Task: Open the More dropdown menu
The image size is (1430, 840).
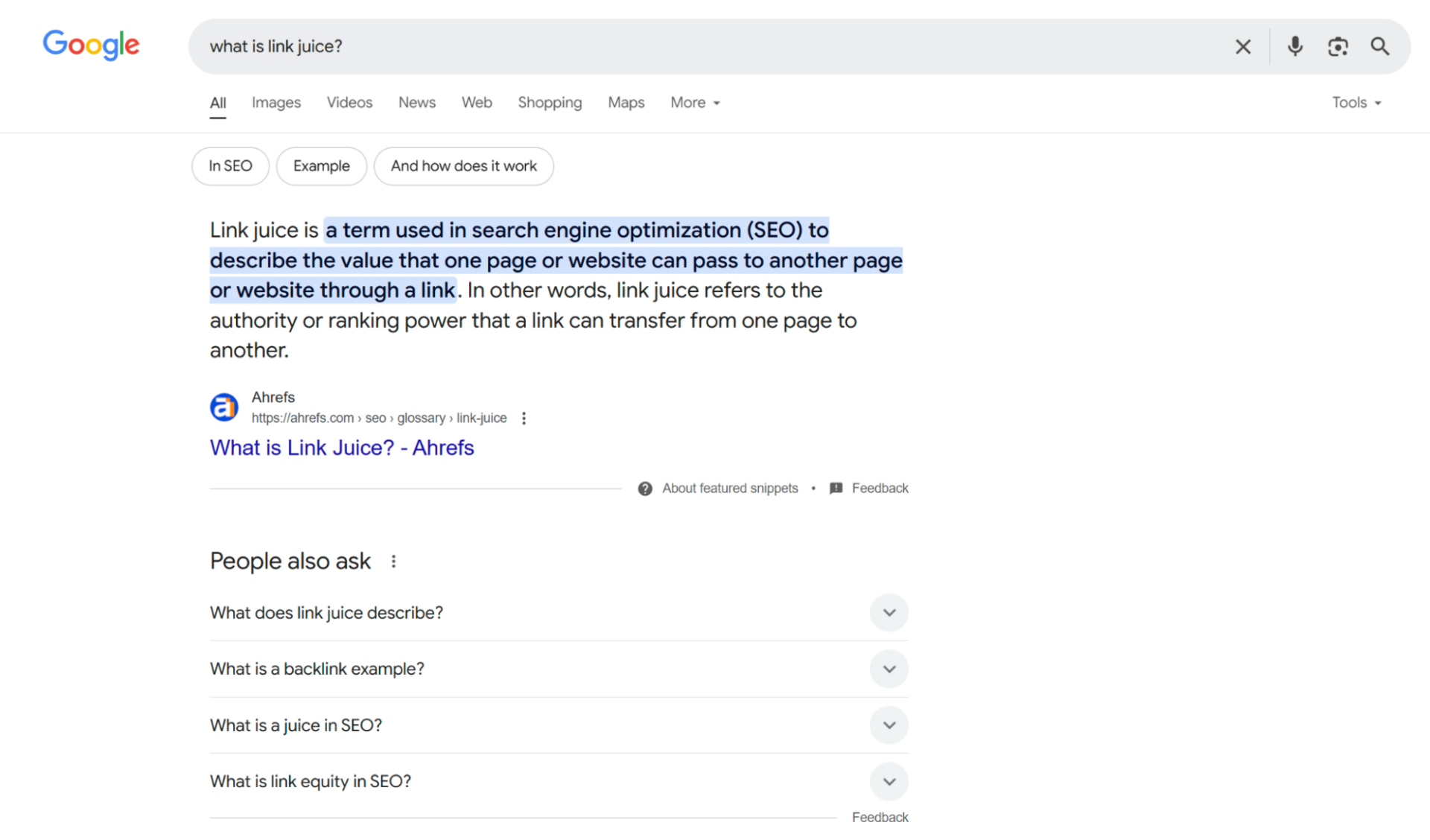Action: (693, 102)
